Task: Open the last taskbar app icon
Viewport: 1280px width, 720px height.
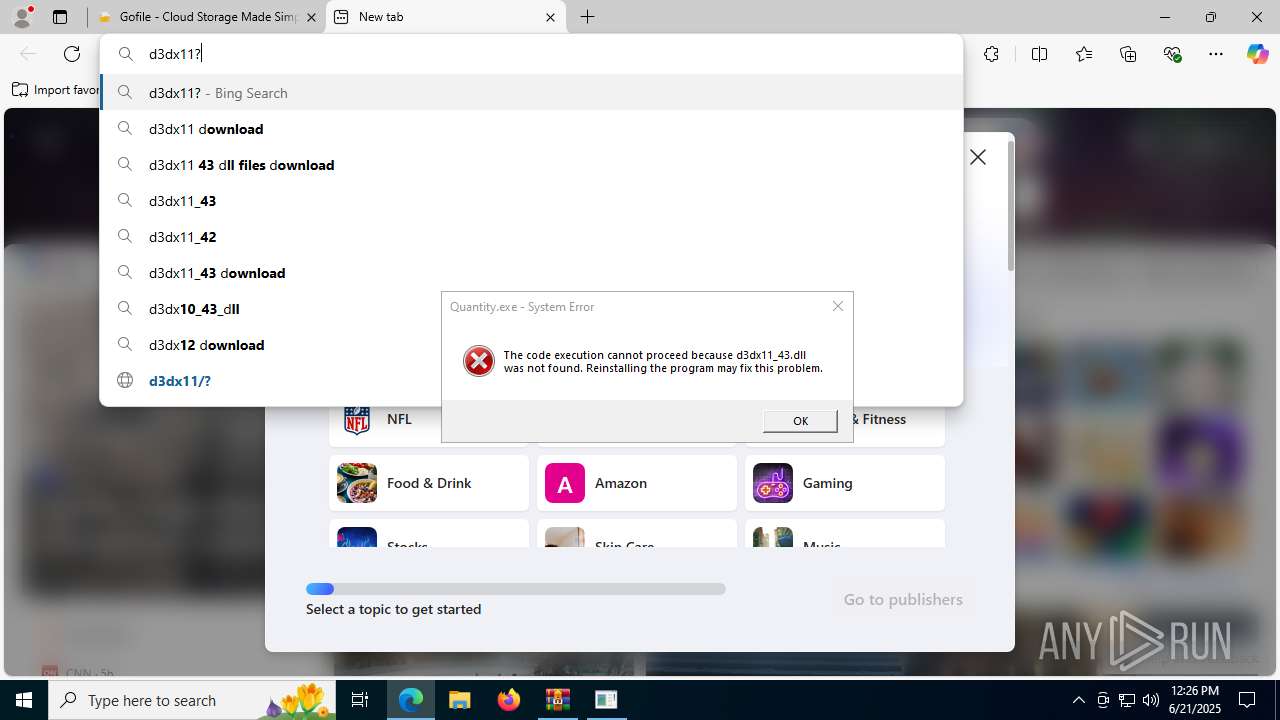Action: pyautogui.click(x=606, y=700)
